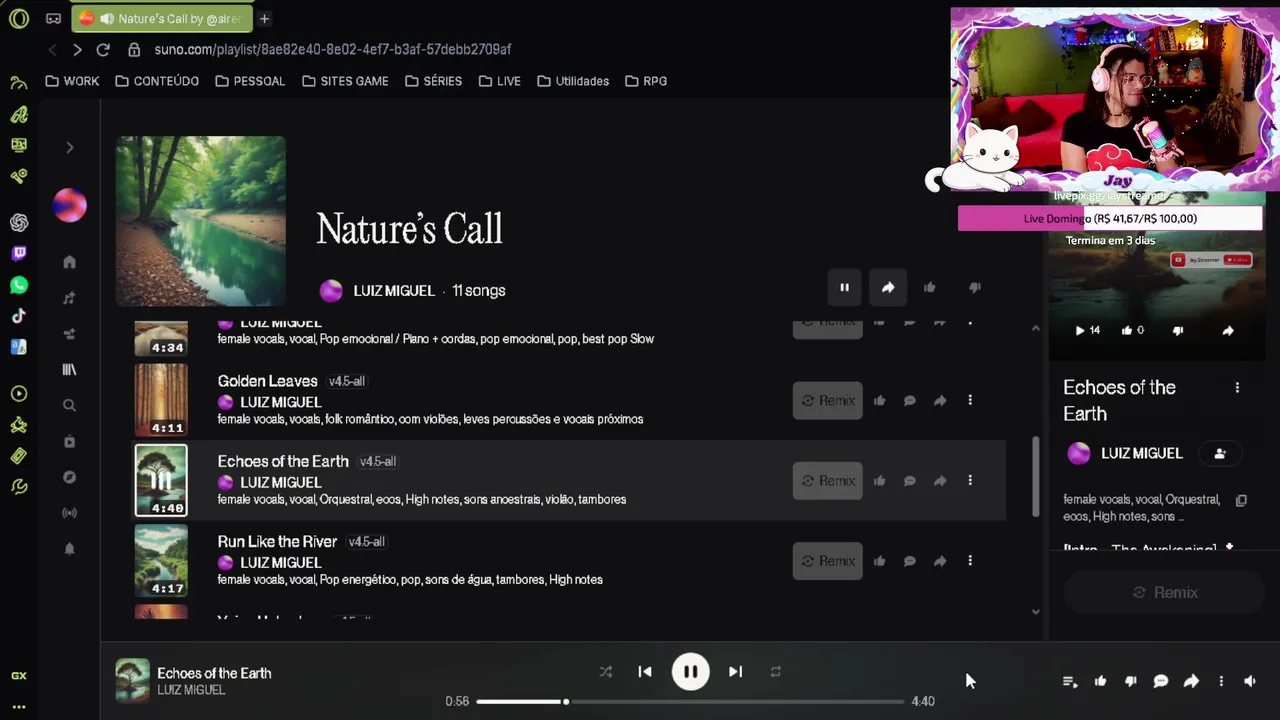Viewport: 1280px width, 720px height.
Task: Open more options for Golden Leaves
Action: pos(970,400)
